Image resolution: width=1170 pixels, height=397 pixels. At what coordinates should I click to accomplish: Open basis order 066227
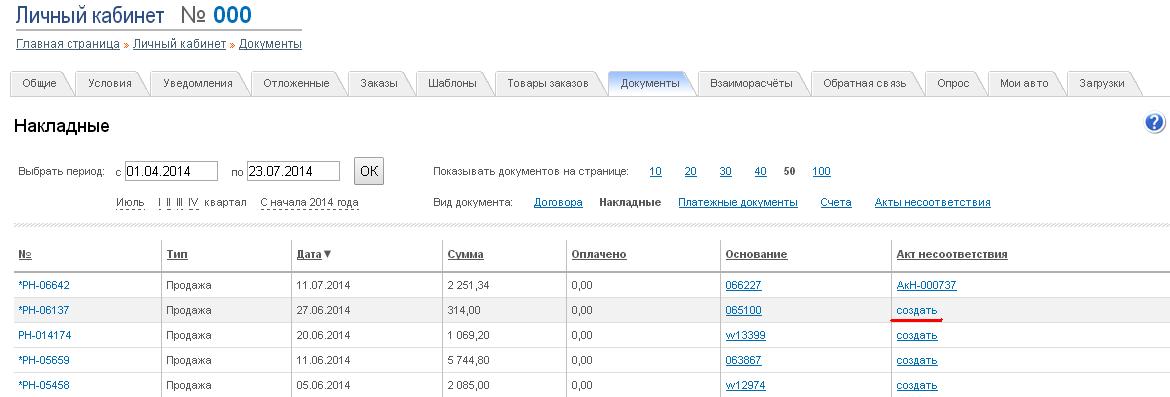743,285
